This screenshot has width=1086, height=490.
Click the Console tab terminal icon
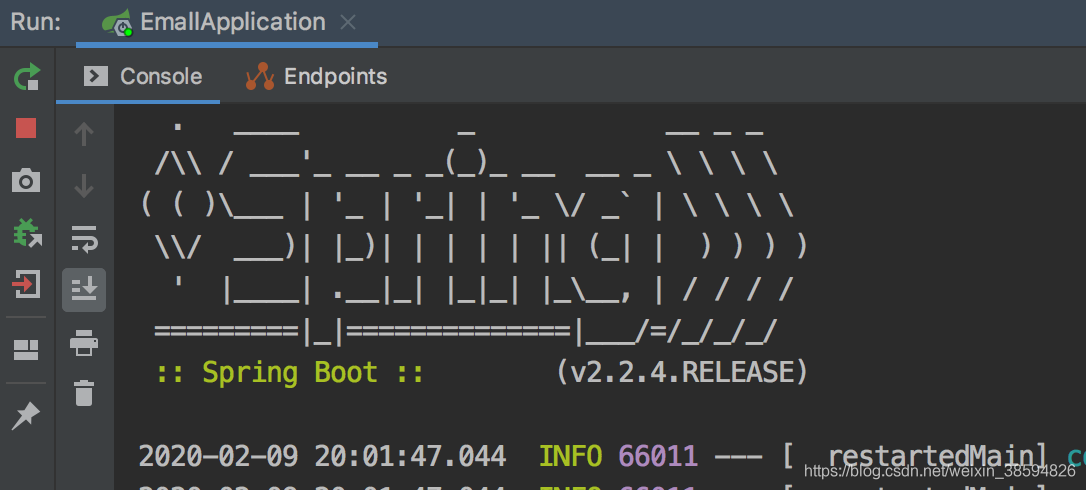pos(96,76)
